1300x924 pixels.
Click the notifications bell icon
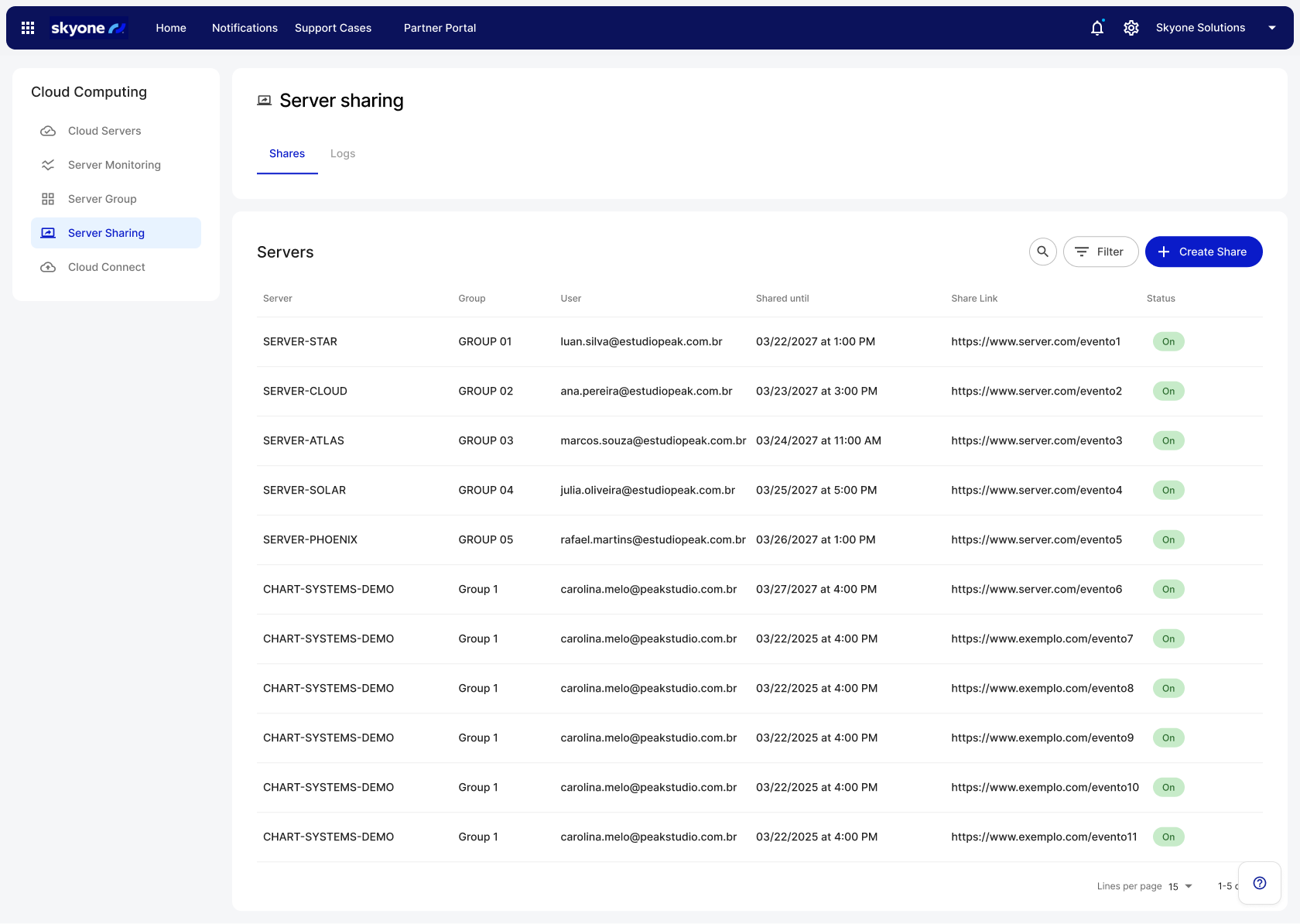coord(1096,28)
